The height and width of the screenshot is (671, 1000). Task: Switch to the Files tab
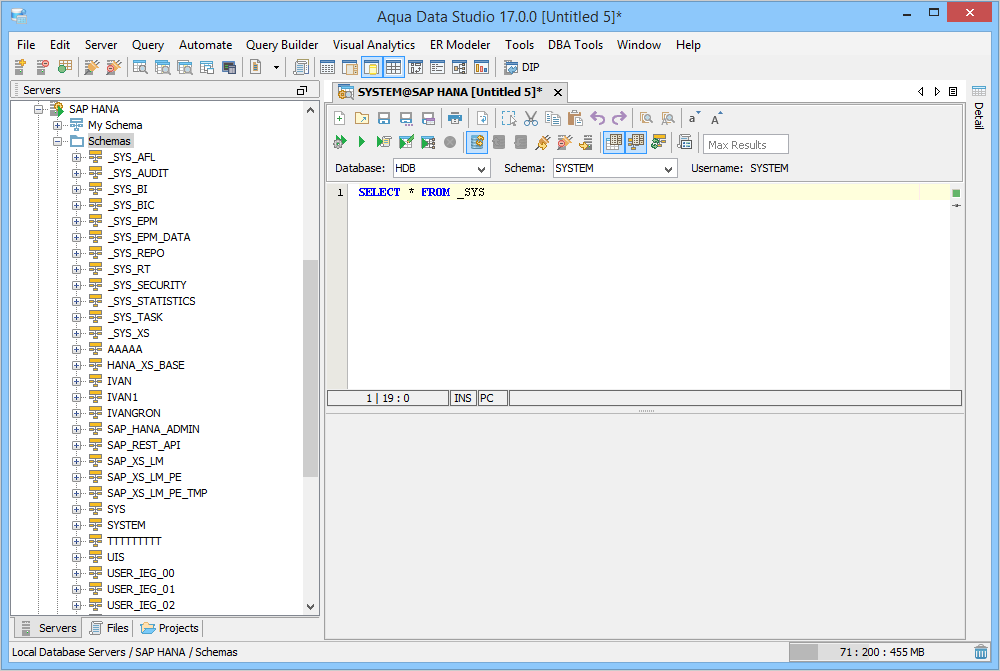coord(109,628)
